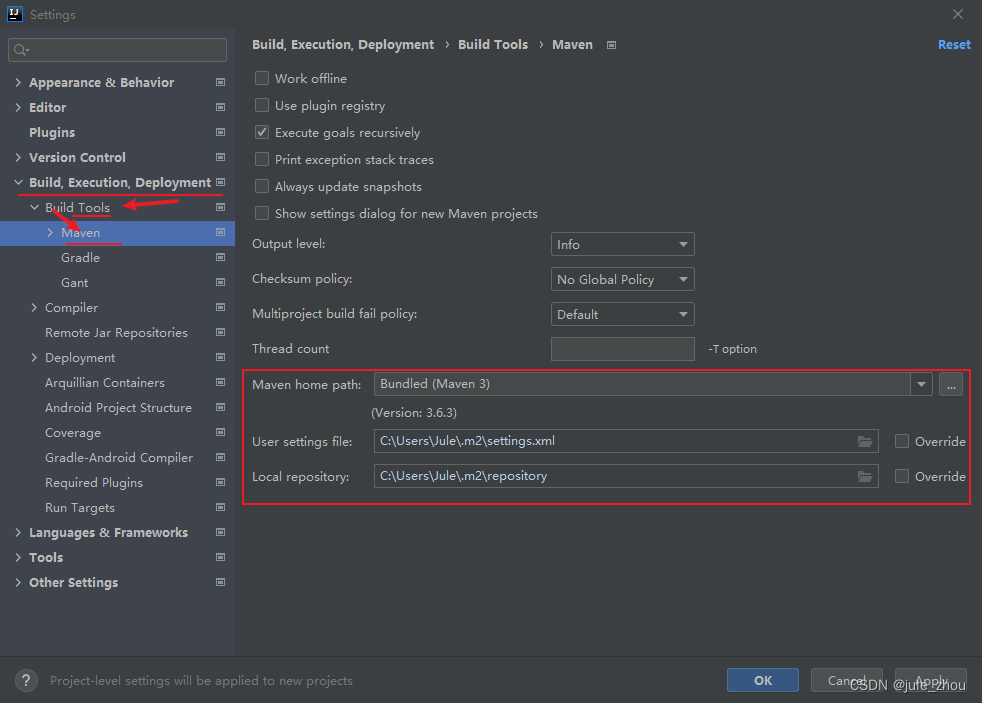Click project-level icon beside Gradle
The image size is (982, 703).
pyautogui.click(x=220, y=257)
